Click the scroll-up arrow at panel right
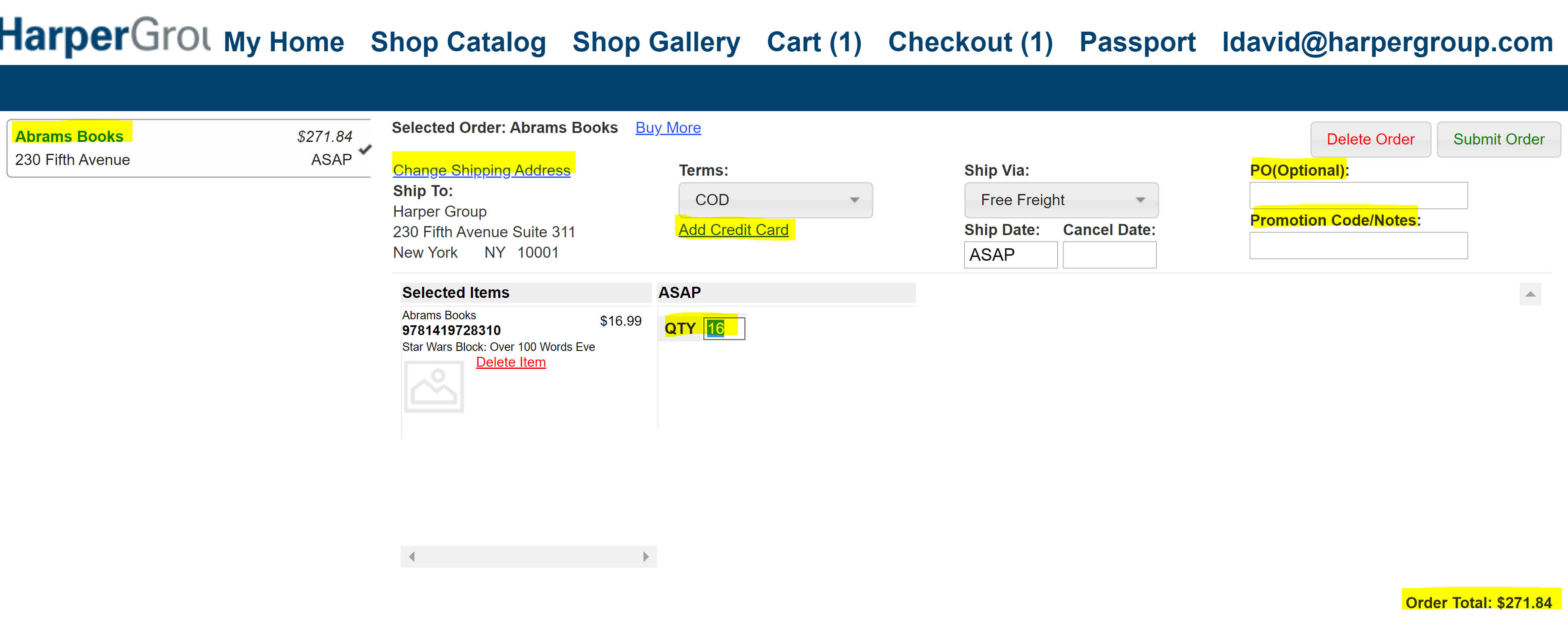The image size is (1568, 630). 1530,294
